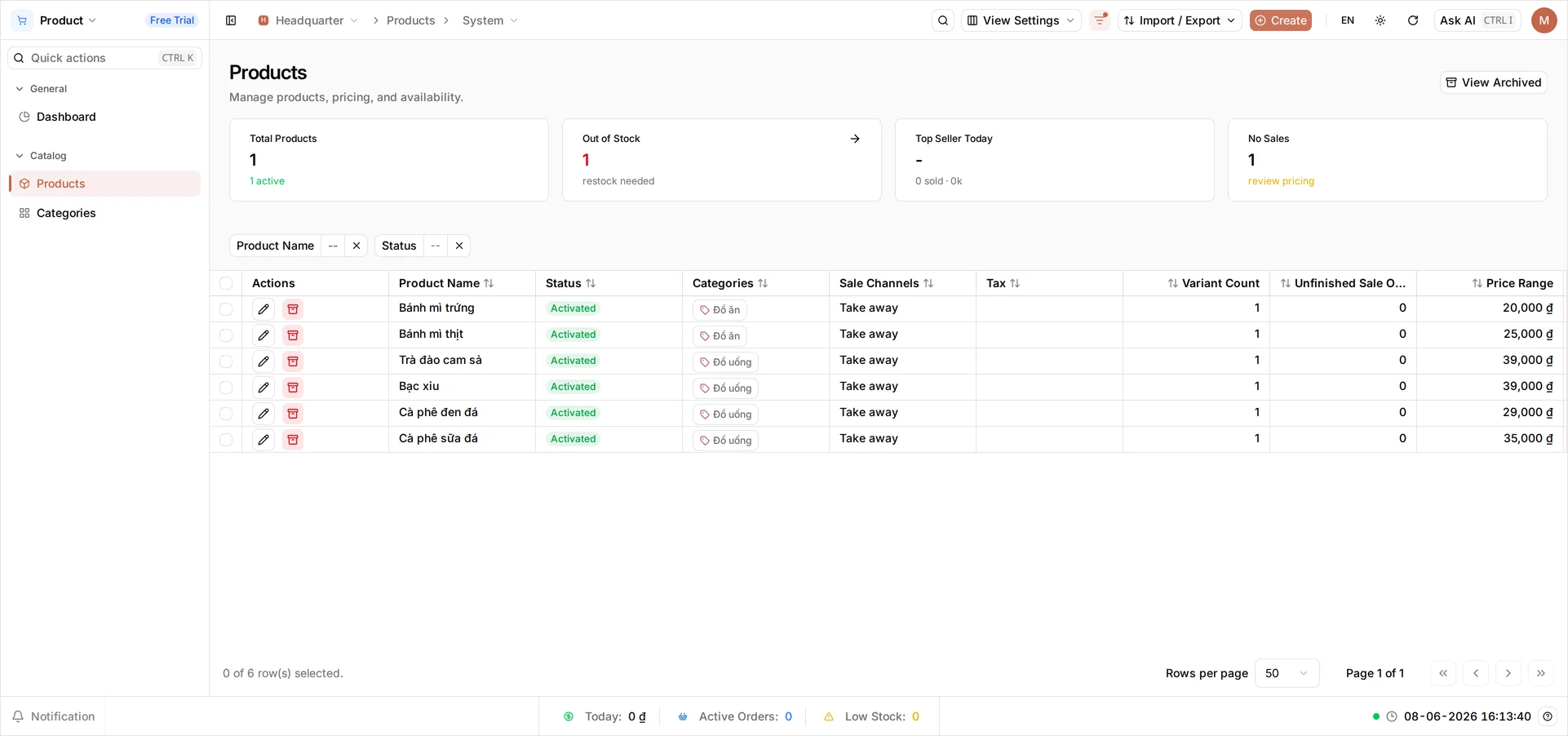Screen dimensions: 1568x736
Task: Open the Headquarter branch dropdown
Action: coord(308,20)
